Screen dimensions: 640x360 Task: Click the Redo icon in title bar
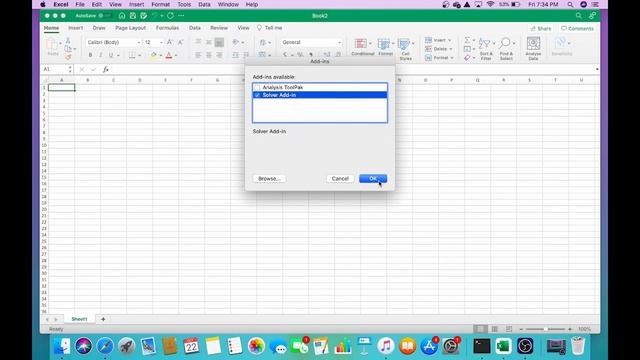[x=170, y=16]
